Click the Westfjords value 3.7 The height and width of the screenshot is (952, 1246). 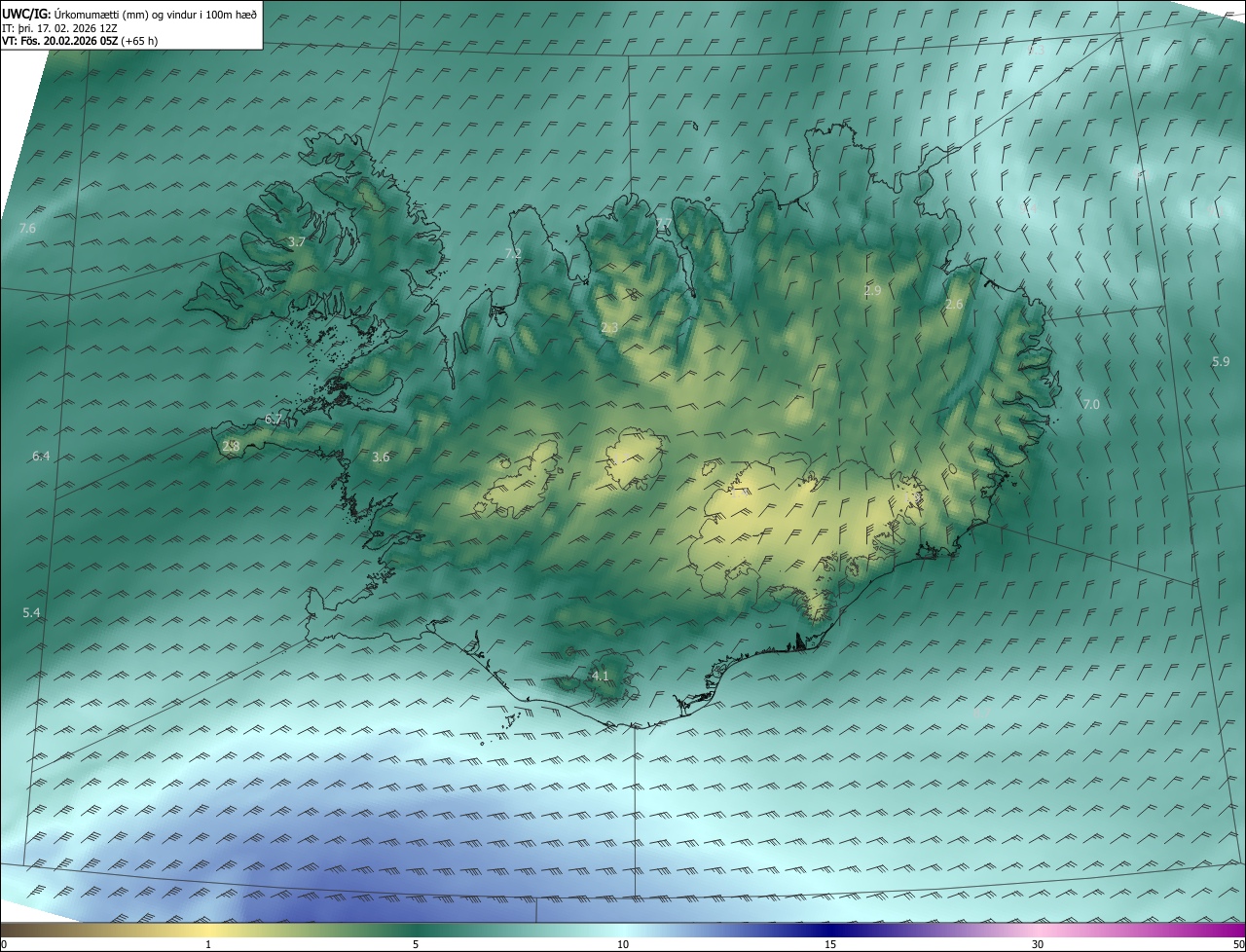click(297, 241)
